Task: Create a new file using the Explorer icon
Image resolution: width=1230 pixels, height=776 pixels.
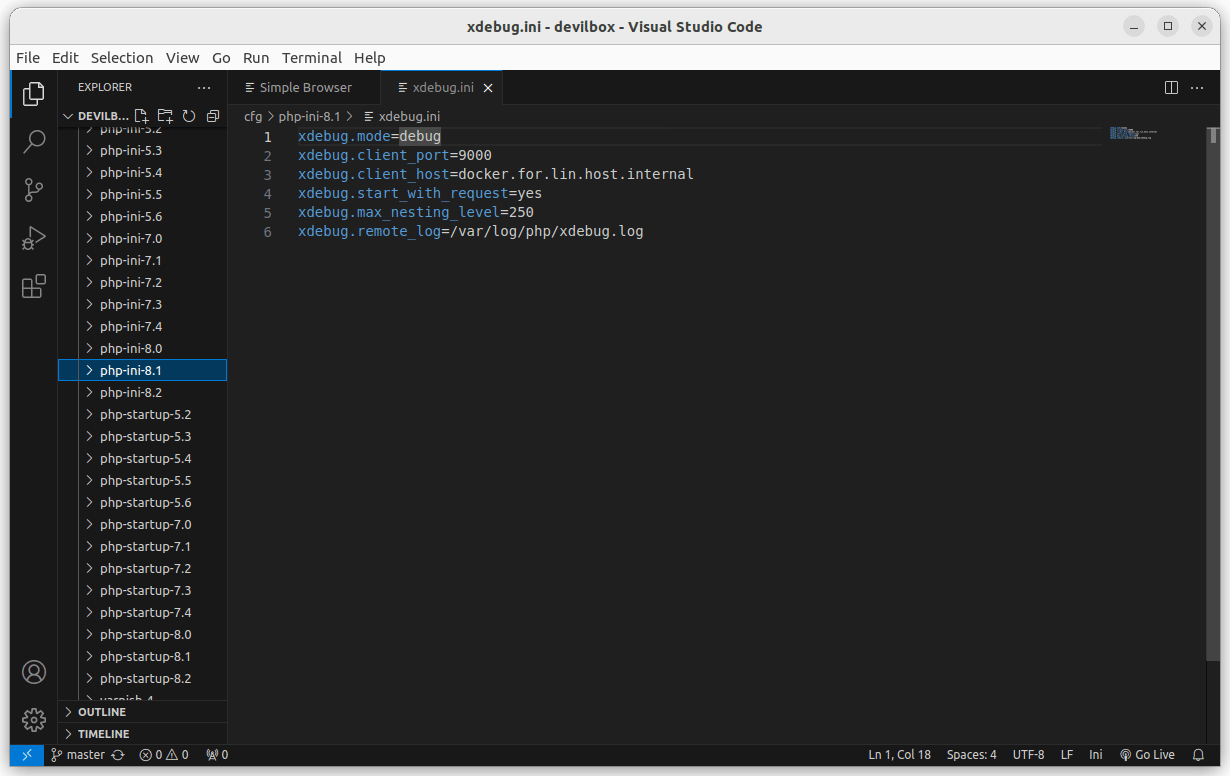Action: (141, 116)
